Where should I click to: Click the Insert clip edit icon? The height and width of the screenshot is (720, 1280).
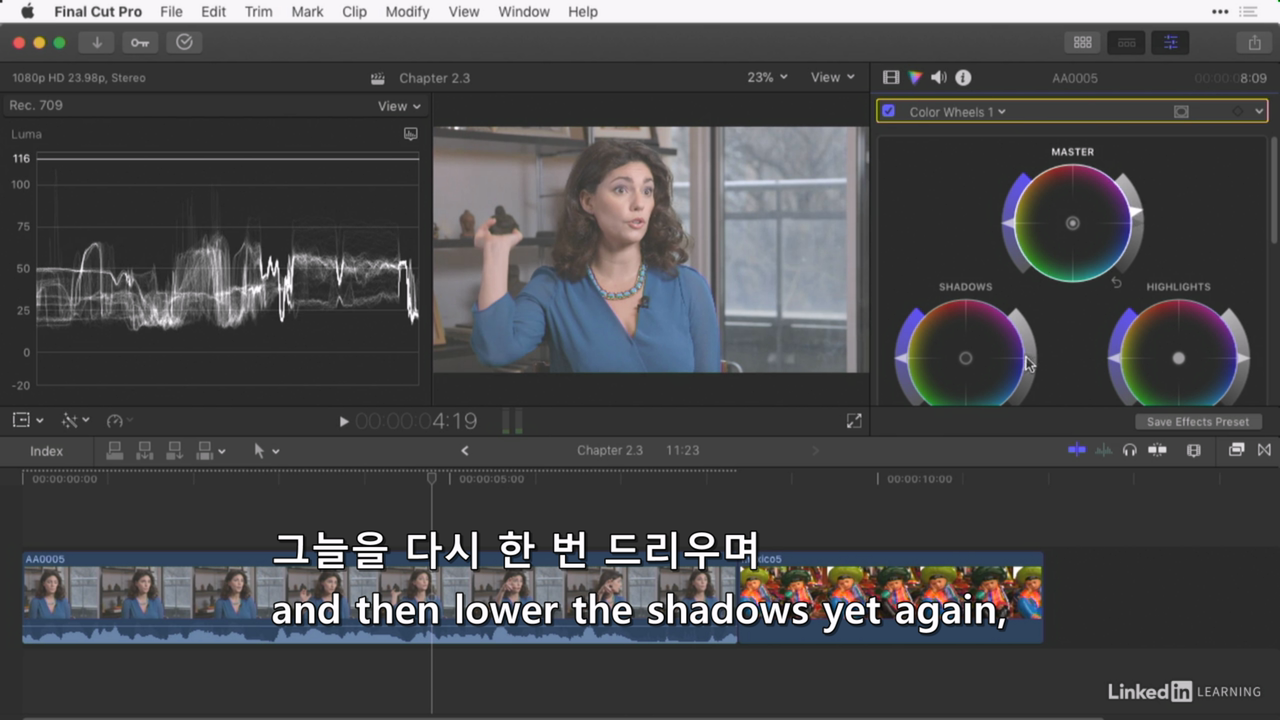tap(145, 451)
